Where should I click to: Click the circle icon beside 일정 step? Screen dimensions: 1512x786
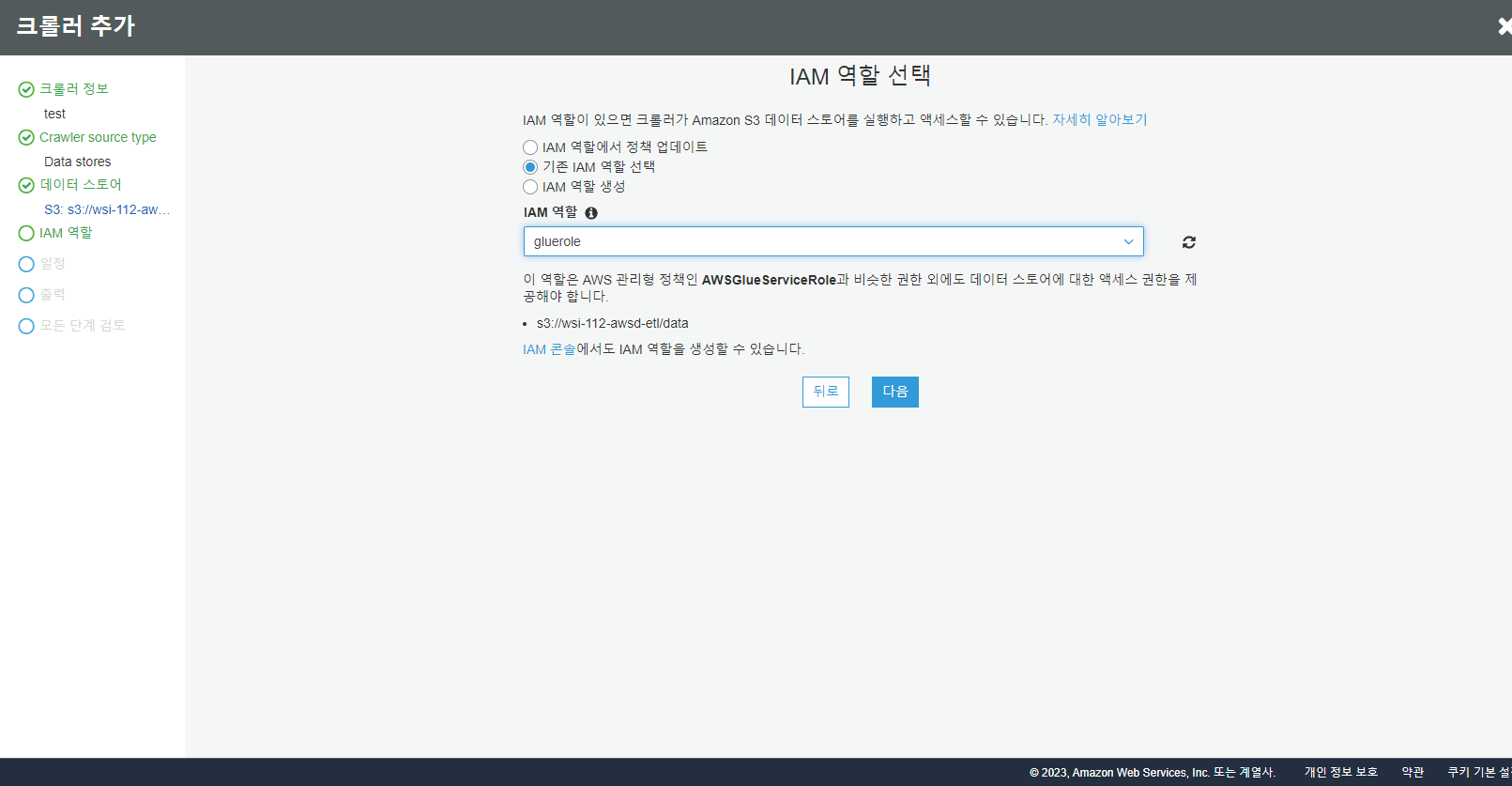tap(26, 264)
